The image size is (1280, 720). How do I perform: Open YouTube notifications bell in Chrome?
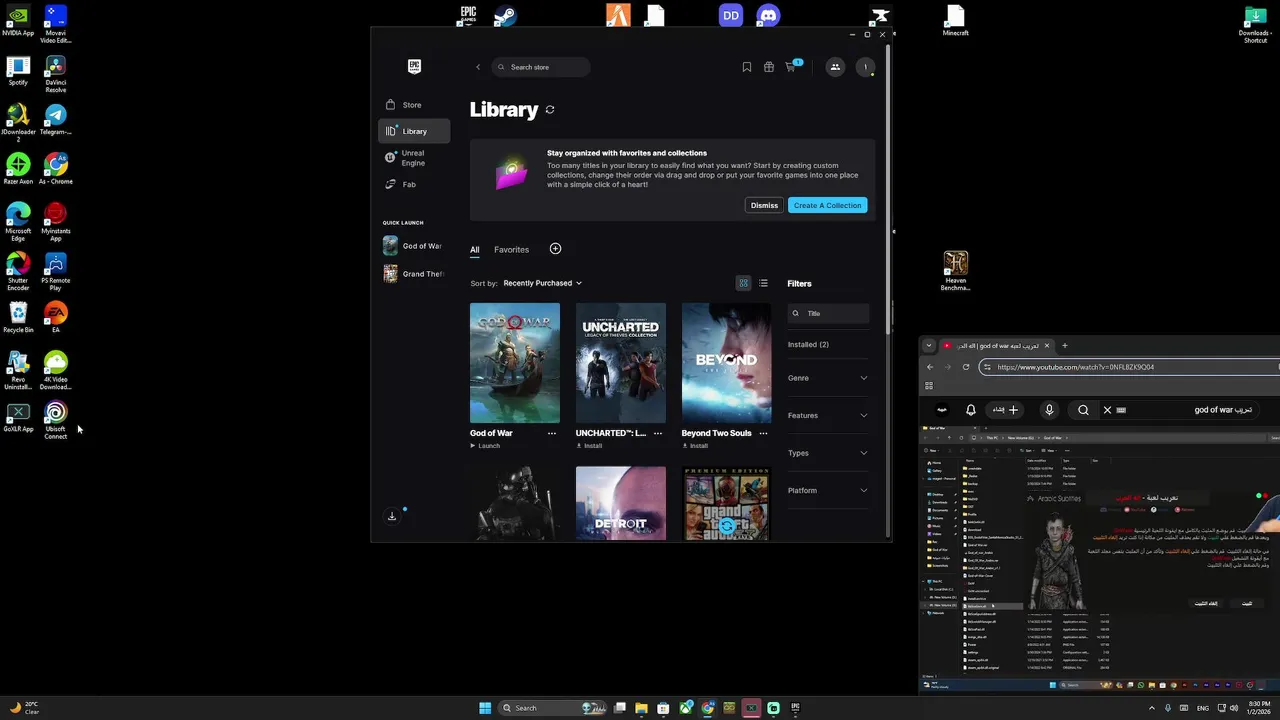pos(970,410)
